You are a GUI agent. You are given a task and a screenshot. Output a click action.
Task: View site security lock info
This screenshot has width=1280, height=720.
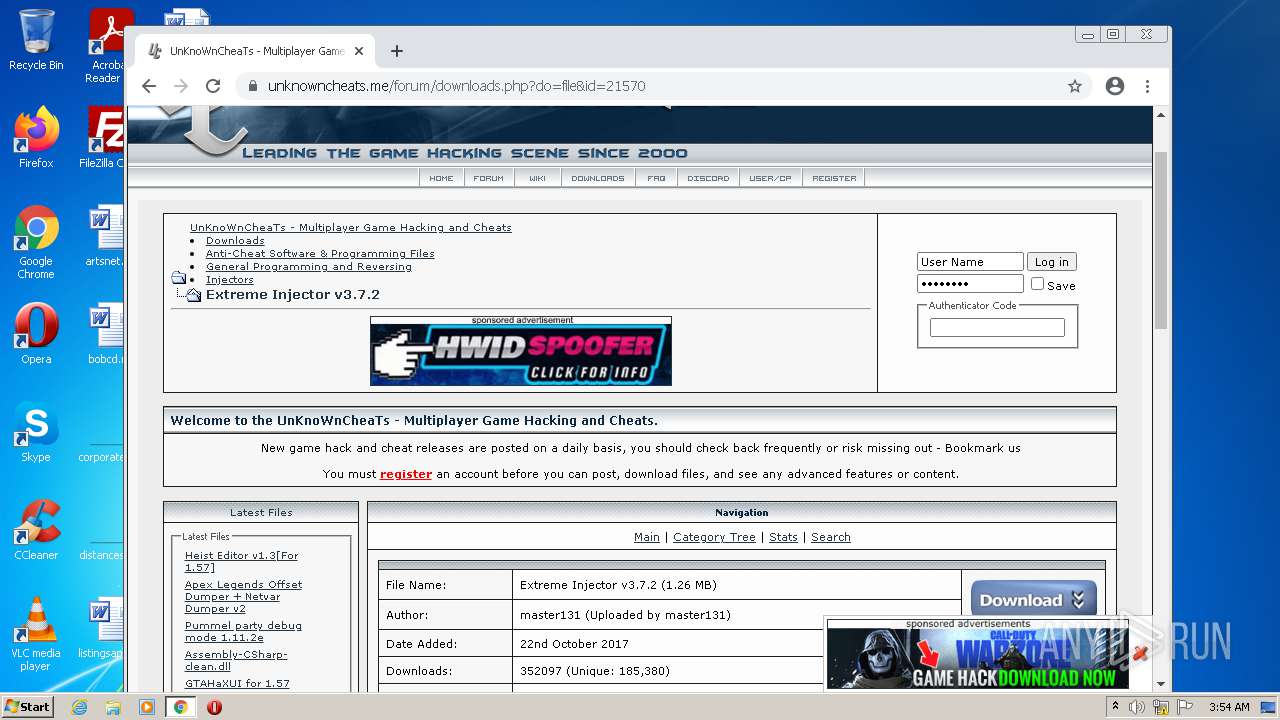click(252, 86)
